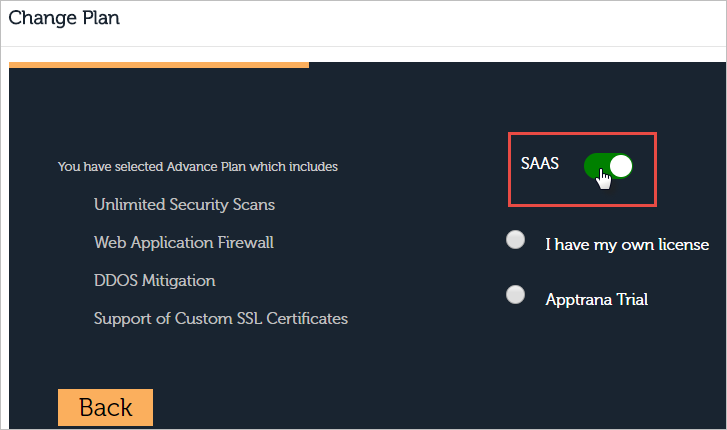Select the 'I have my own license' radio button
Screen dimensions: 727x430
point(515,240)
